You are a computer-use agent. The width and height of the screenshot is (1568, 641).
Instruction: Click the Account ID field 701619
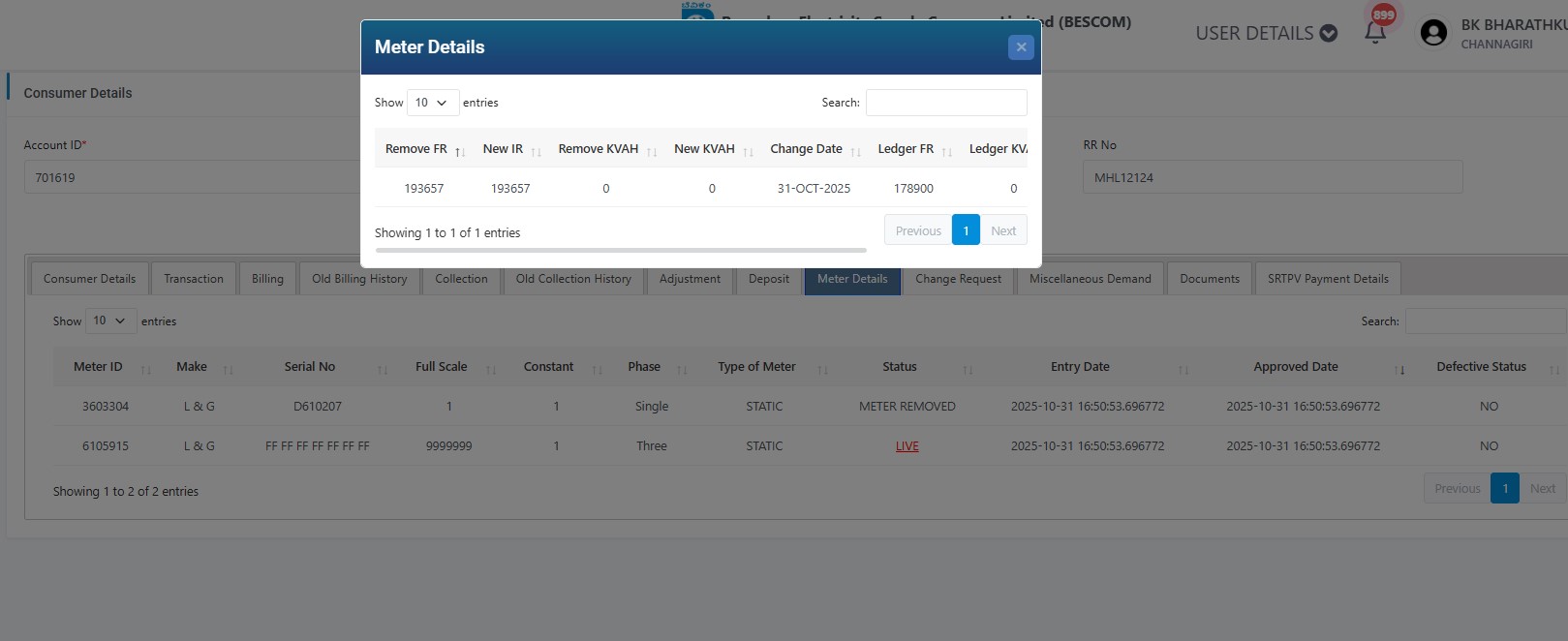pos(194,177)
